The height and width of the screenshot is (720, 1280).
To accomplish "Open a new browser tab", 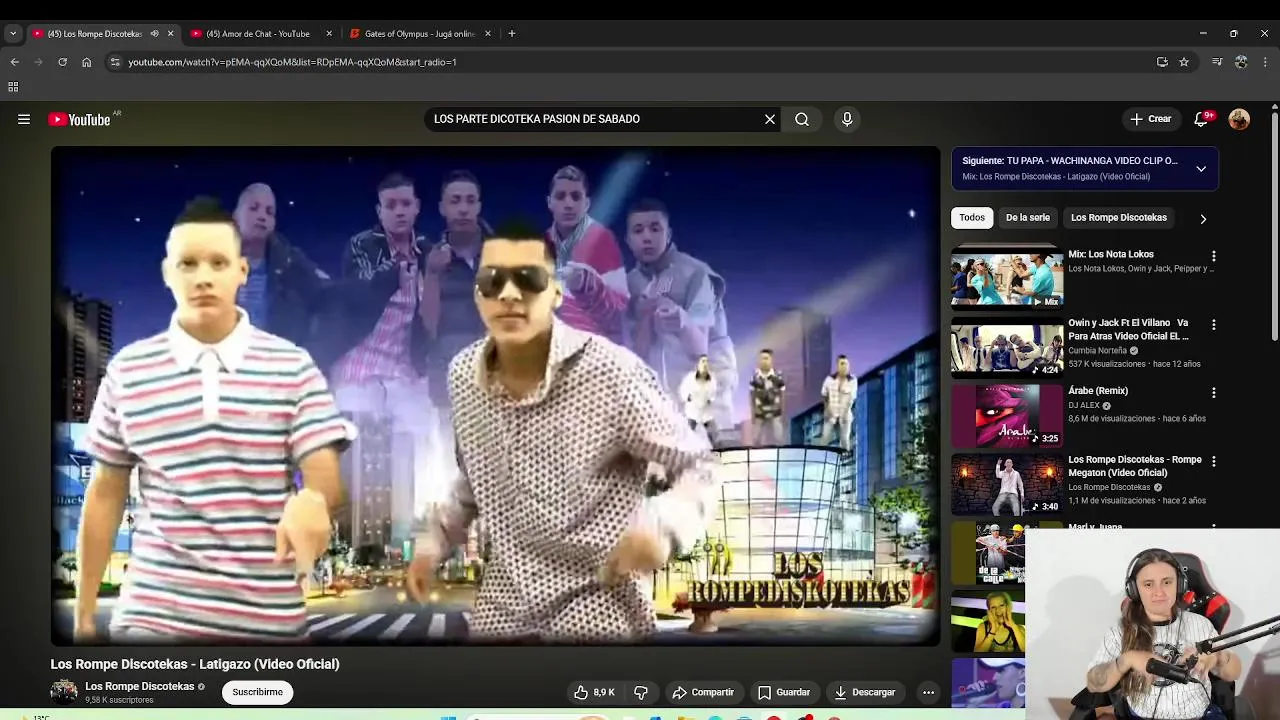I will (x=511, y=33).
